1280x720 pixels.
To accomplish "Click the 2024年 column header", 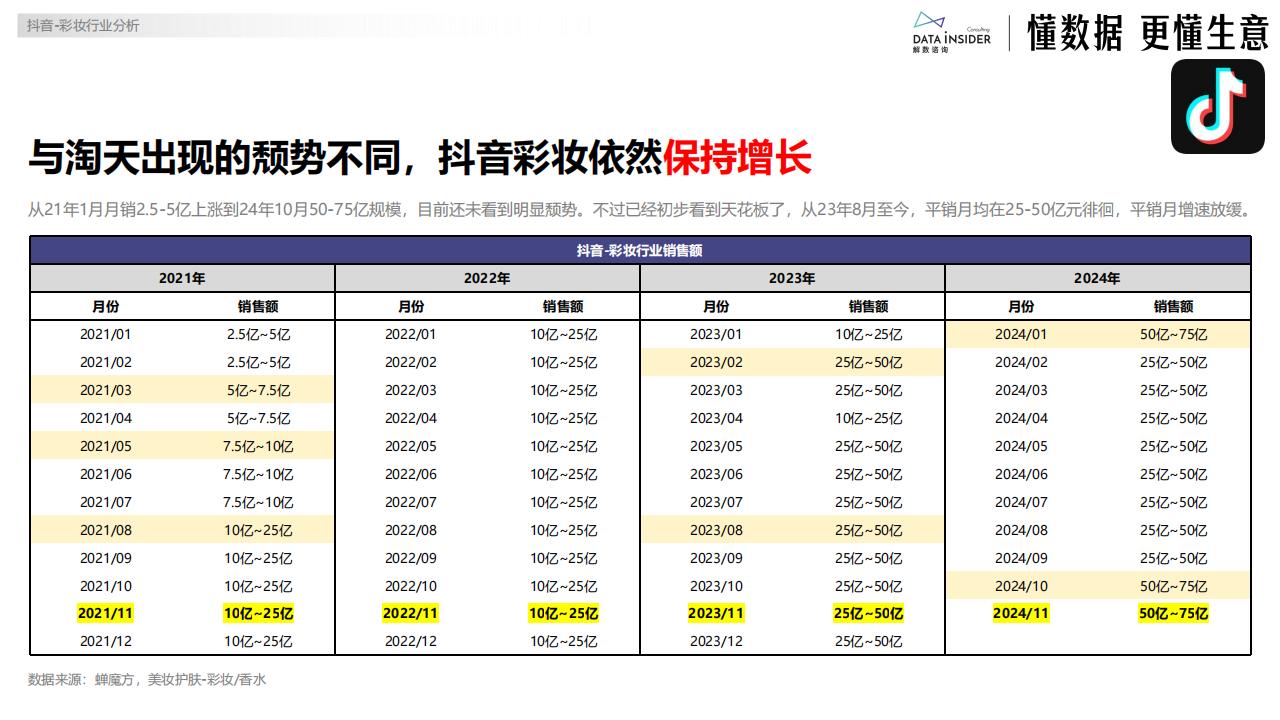I will (x=1097, y=278).
